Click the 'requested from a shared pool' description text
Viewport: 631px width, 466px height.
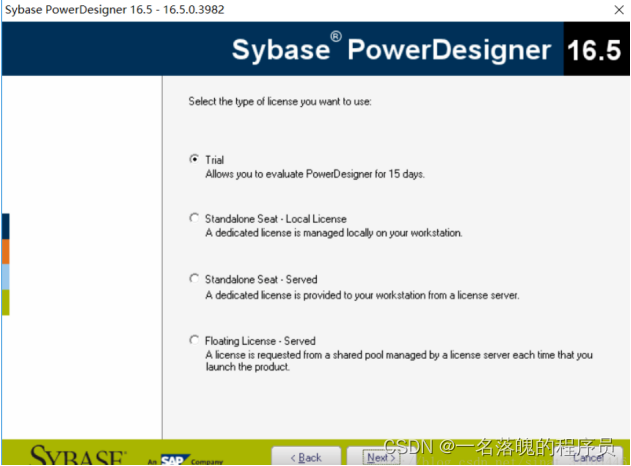[x=399, y=361]
